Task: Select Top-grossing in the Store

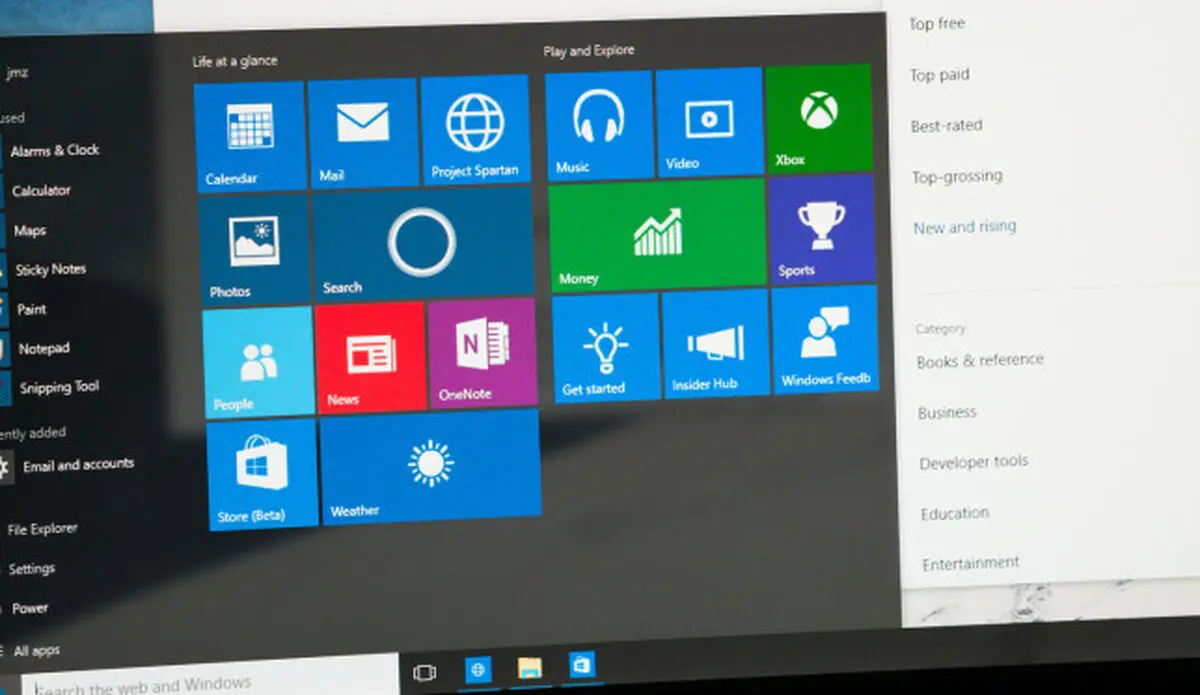Action: click(x=957, y=177)
